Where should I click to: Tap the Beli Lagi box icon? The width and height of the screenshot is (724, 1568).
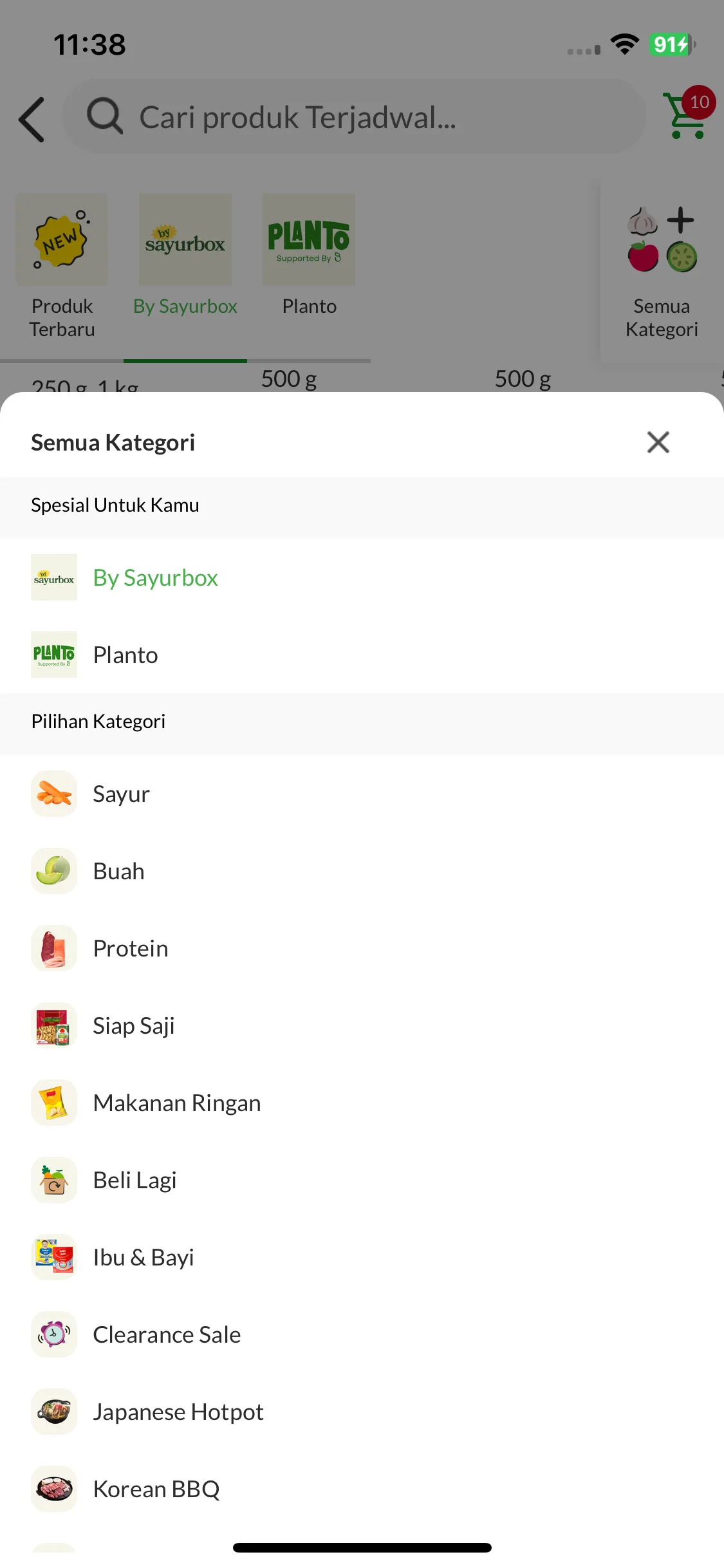[x=54, y=1180]
